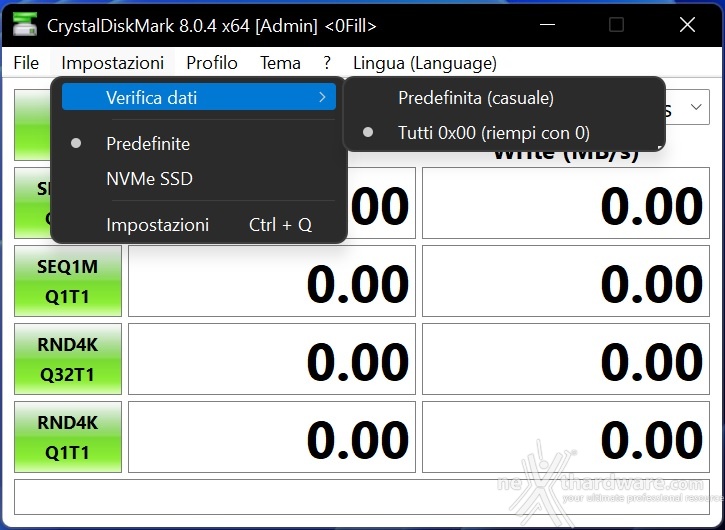Open the Lingua (Language) menu

point(425,63)
